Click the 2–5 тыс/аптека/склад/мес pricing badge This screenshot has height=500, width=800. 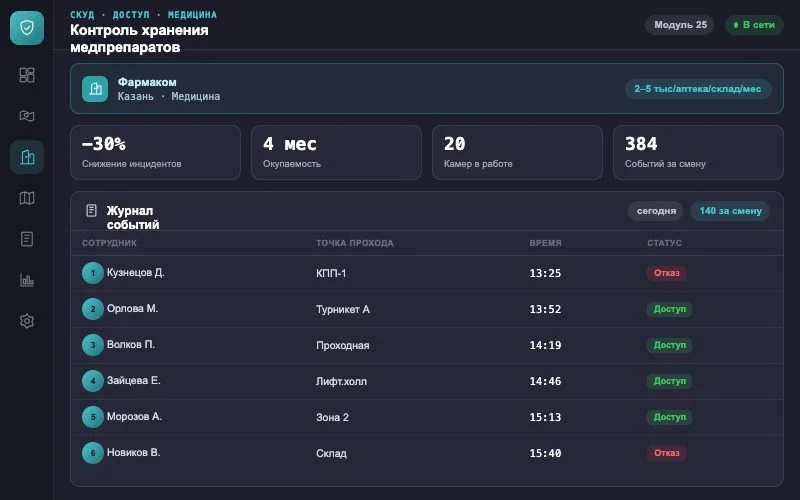tap(697, 89)
